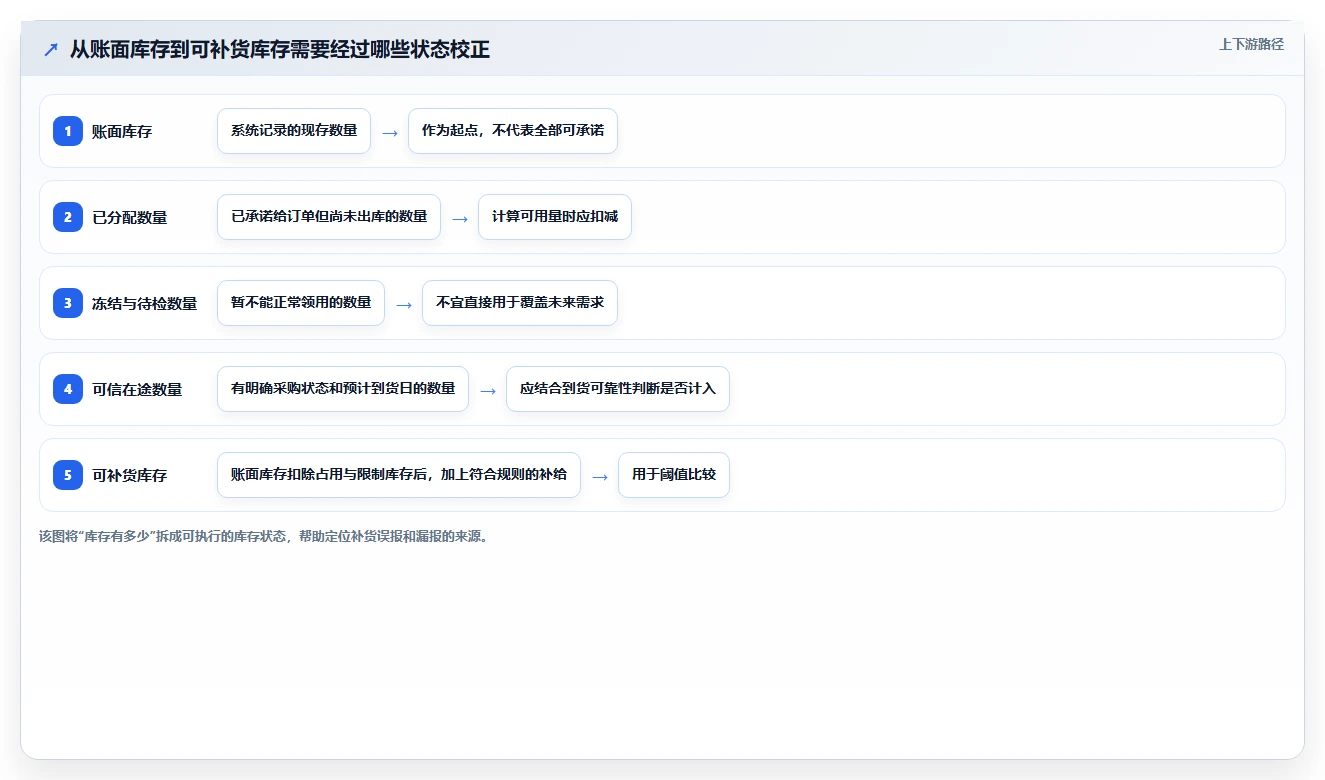
Task: Select the 已承诺给订单但尚未出库的数量 box
Action: (329, 217)
